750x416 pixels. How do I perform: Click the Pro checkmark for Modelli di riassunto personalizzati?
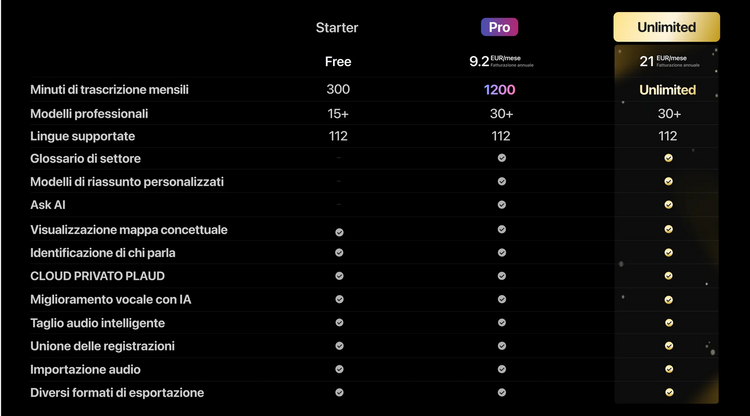point(501,182)
